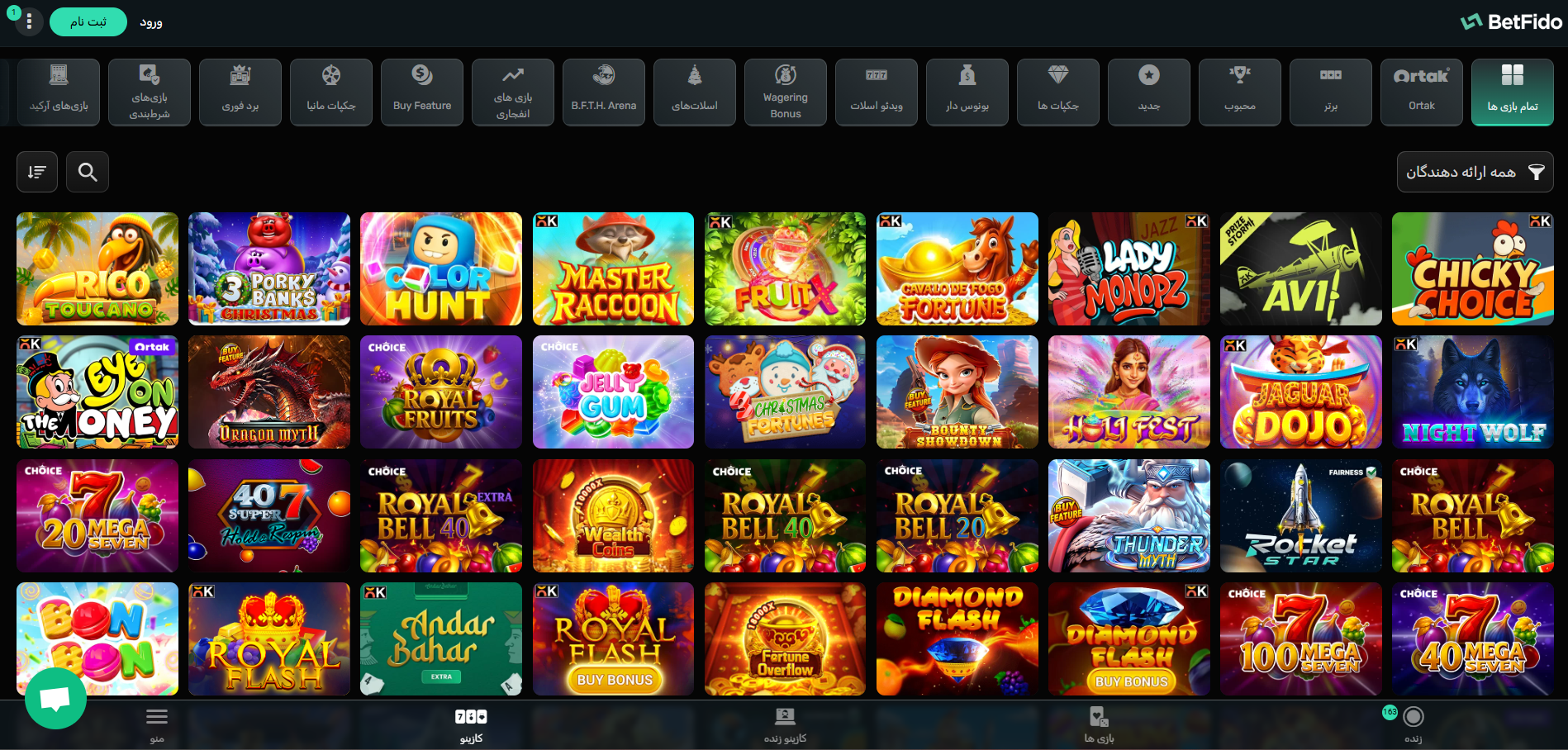The width and height of the screenshot is (1568, 750).
Task: Click the BetFido logo
Action: [x=1511, y=22]
